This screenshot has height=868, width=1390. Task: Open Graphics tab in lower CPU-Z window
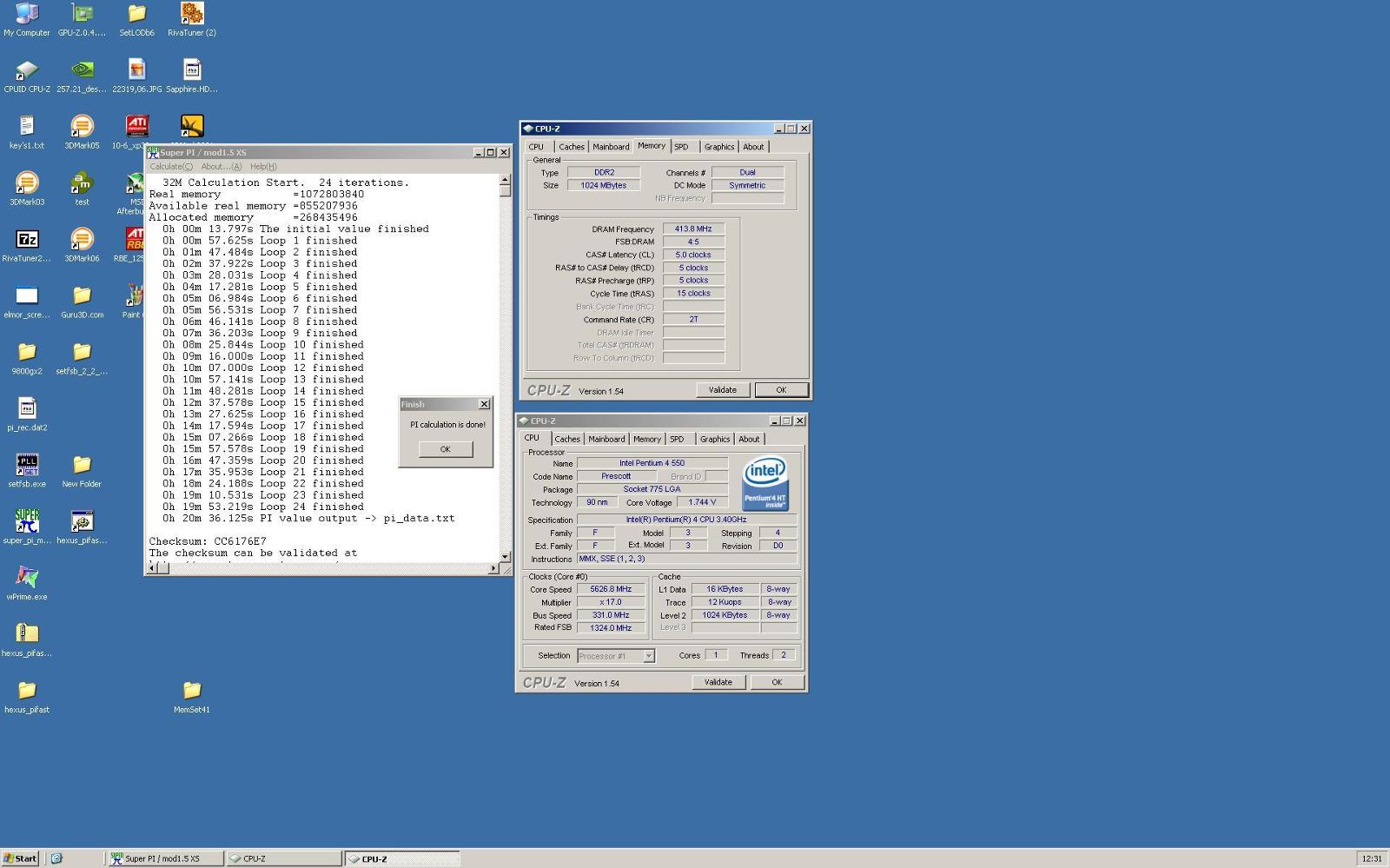click(x=715, y=439)
